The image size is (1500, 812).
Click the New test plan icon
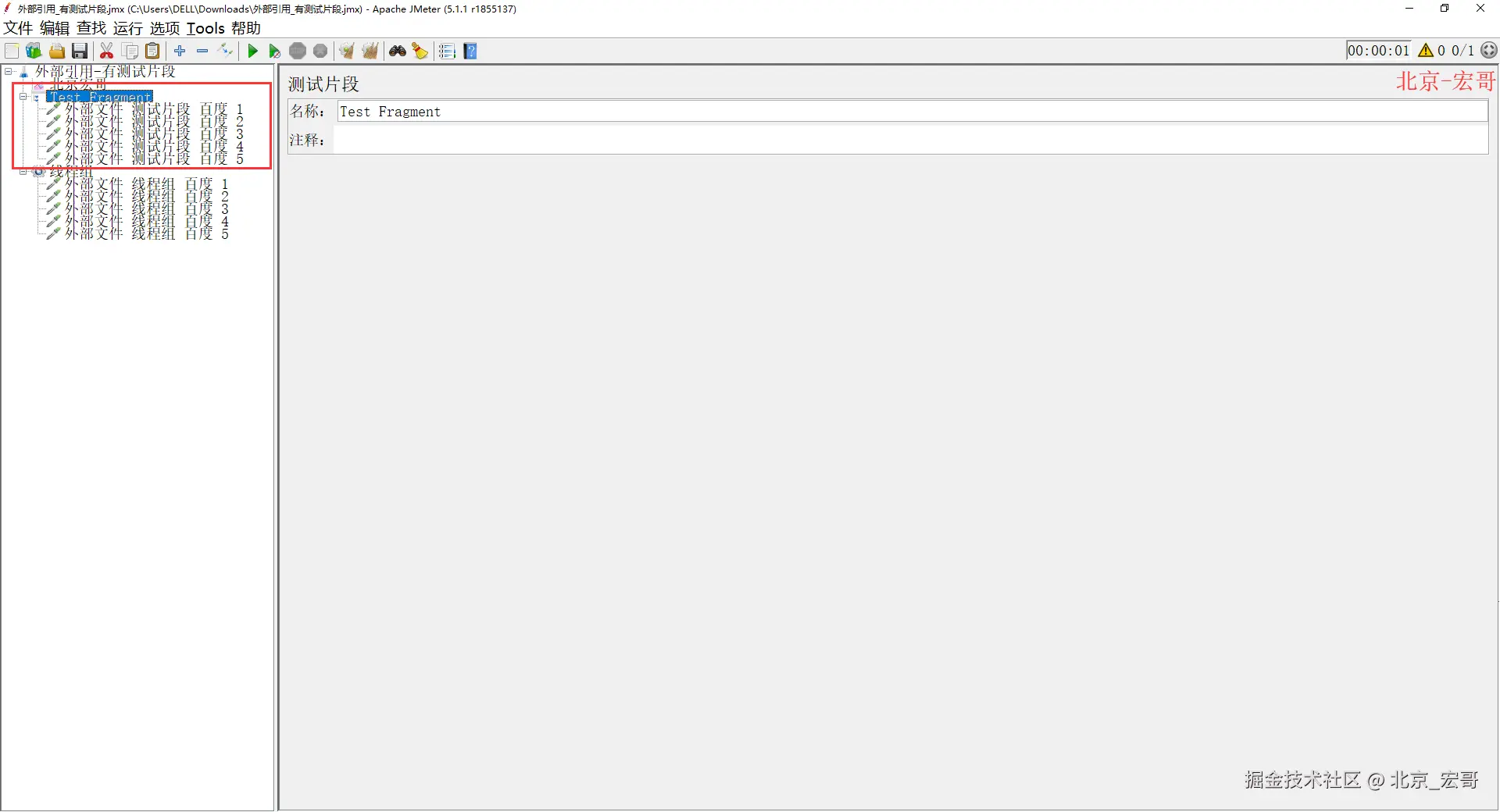[12, 52]
